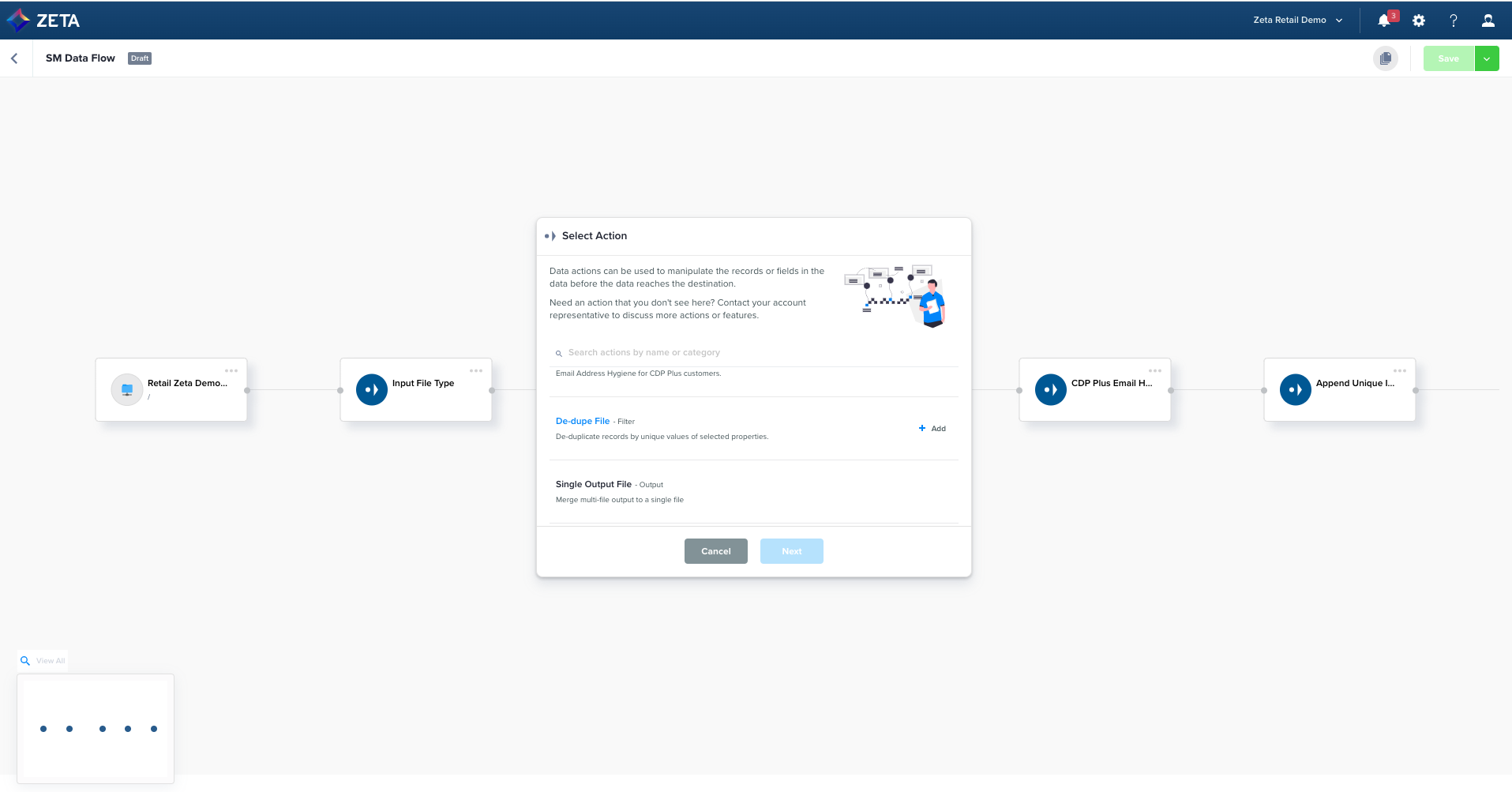Click the Next button
The image size is (1512, 792).
(x=792, y=551)
